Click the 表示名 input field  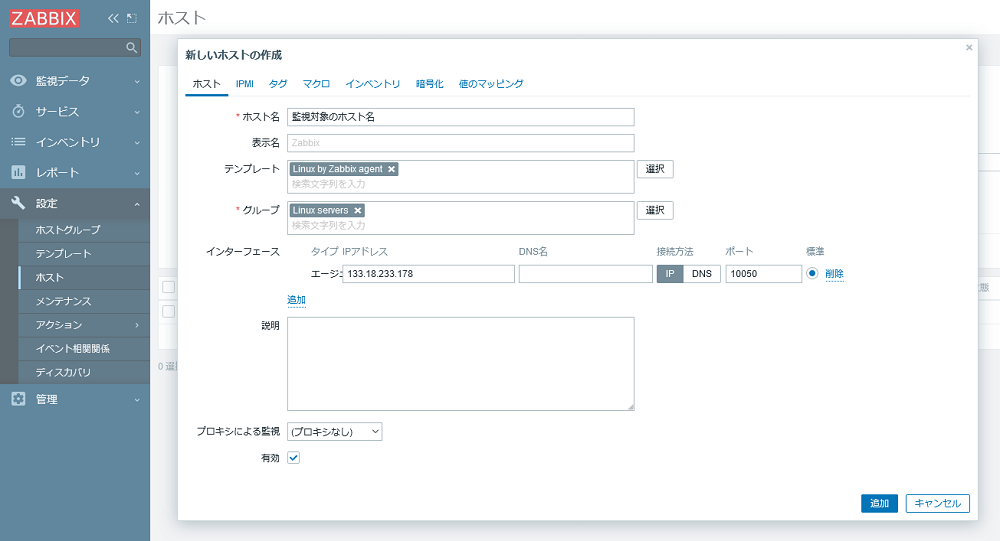(460, 143)
